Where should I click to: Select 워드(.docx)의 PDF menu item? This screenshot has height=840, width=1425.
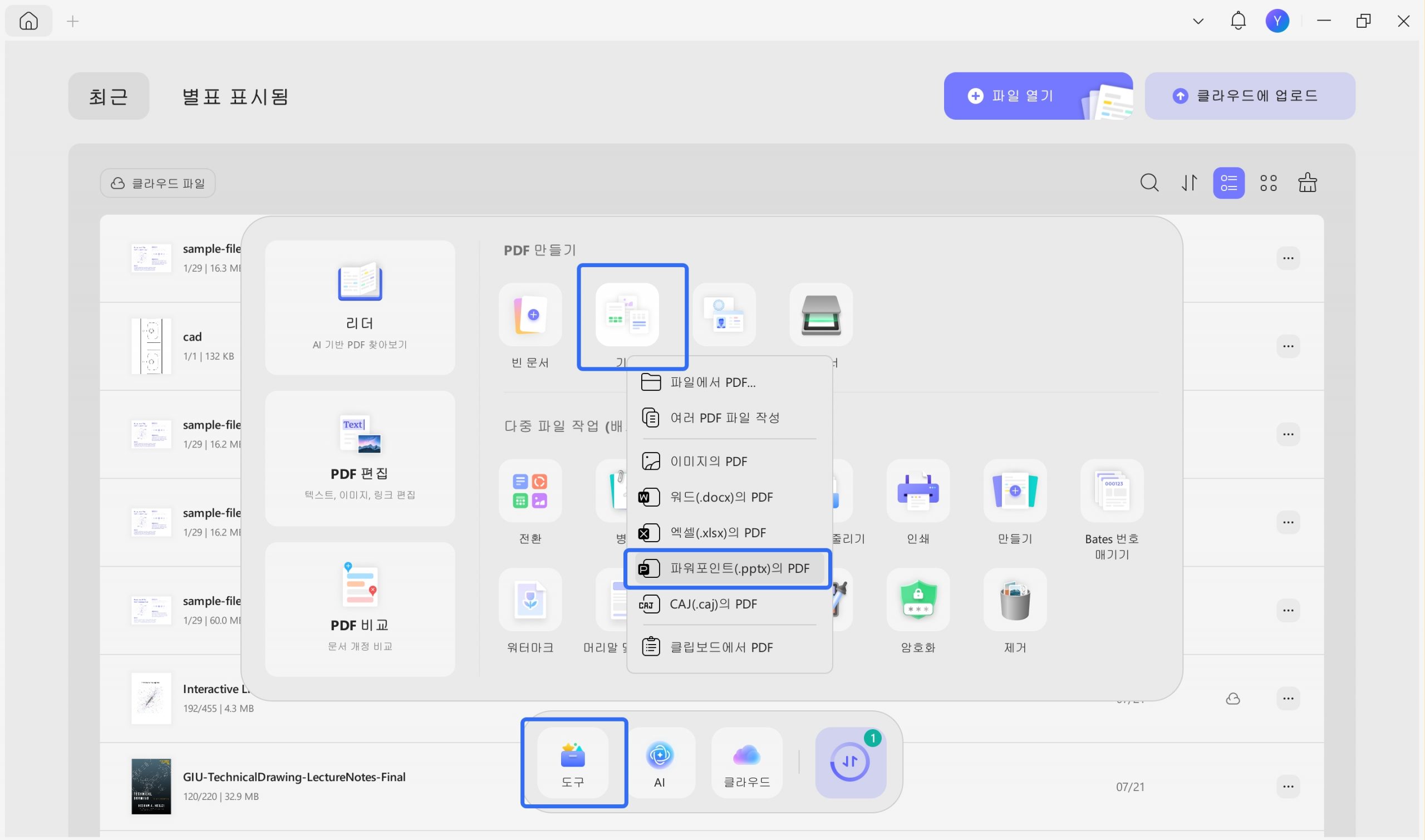tap(730, 497)
